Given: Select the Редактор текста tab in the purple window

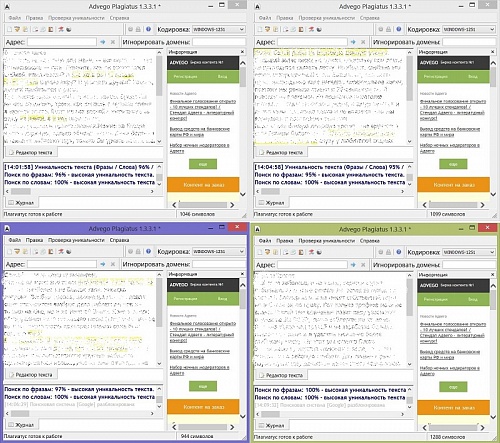Looking at the screenshot, I should pyautogui.click(x=32, y=375).
